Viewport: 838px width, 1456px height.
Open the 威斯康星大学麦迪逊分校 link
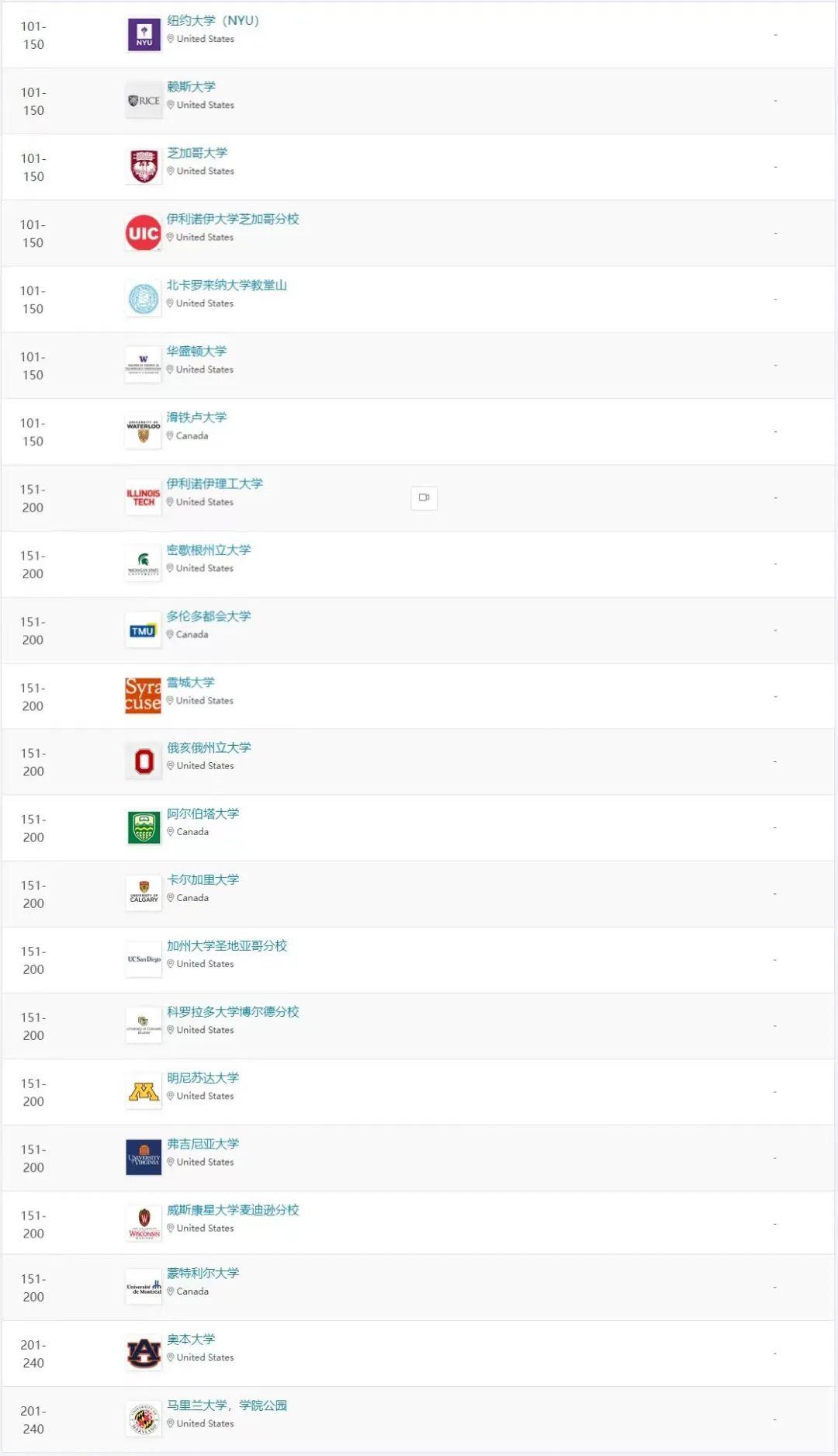[233, 1210]
